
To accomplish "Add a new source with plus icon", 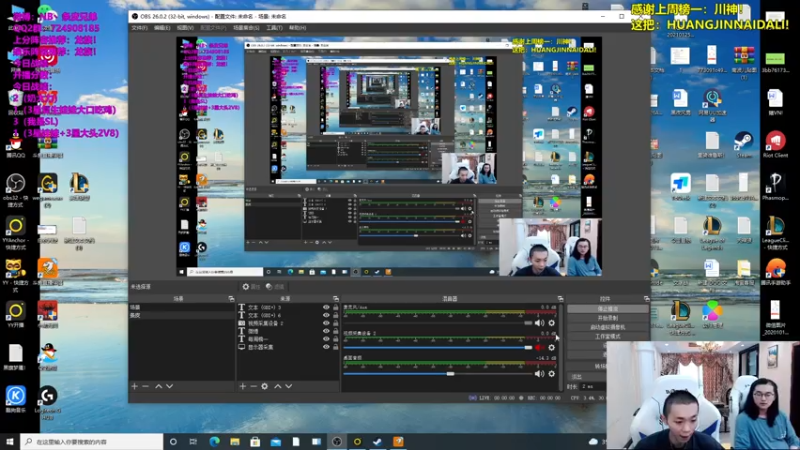I will (x=243, y=386).
